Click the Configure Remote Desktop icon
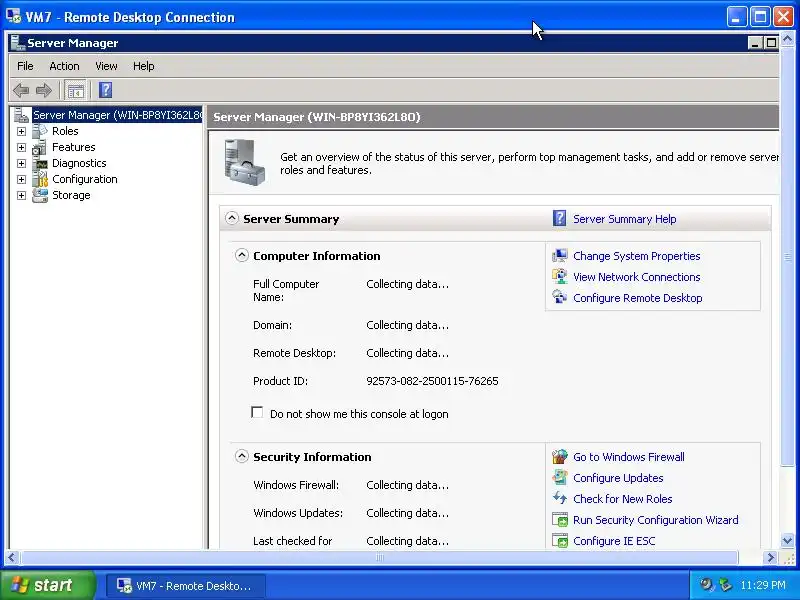 560,297
